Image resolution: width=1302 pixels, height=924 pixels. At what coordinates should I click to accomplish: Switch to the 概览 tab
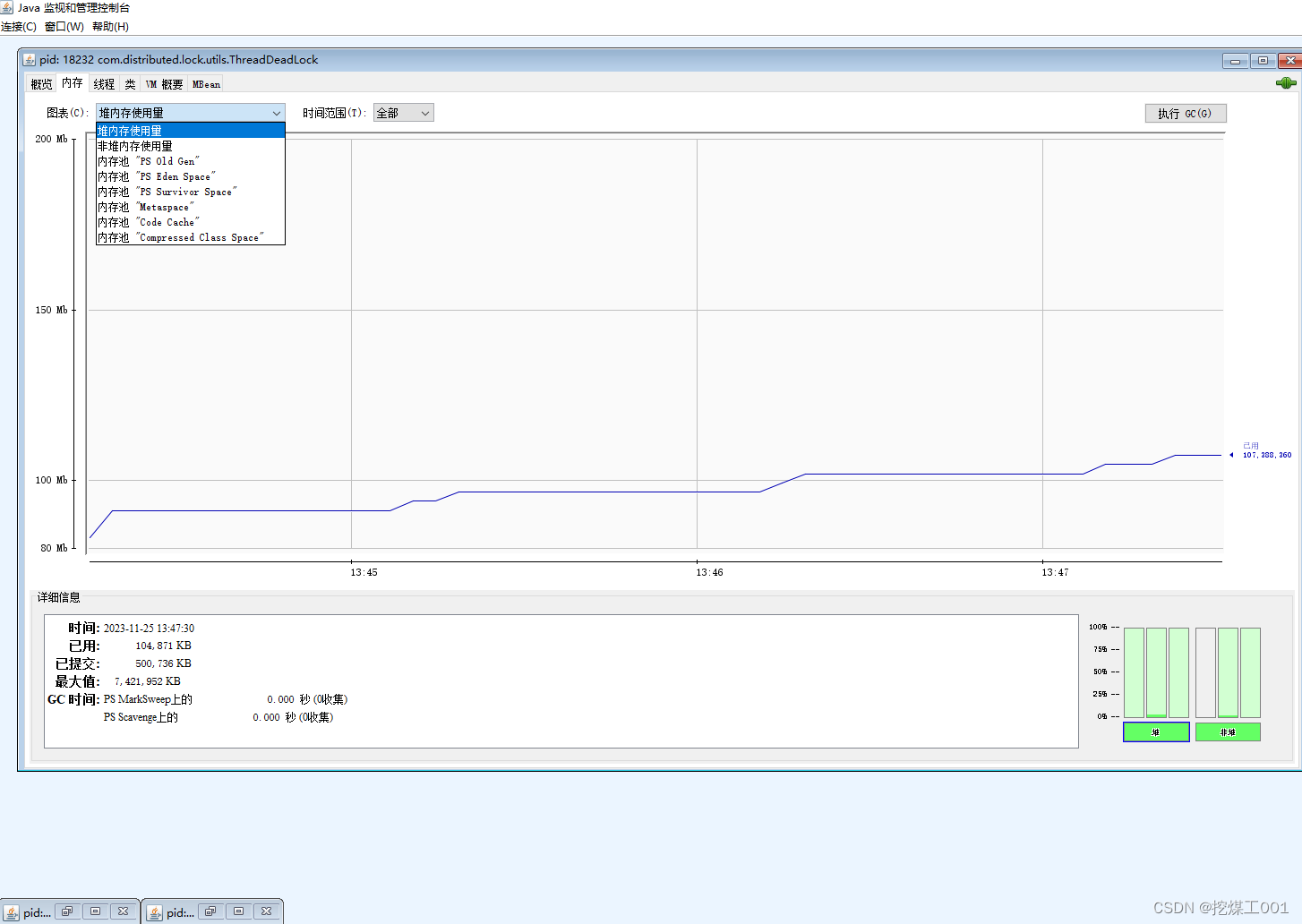click(41, 84)
